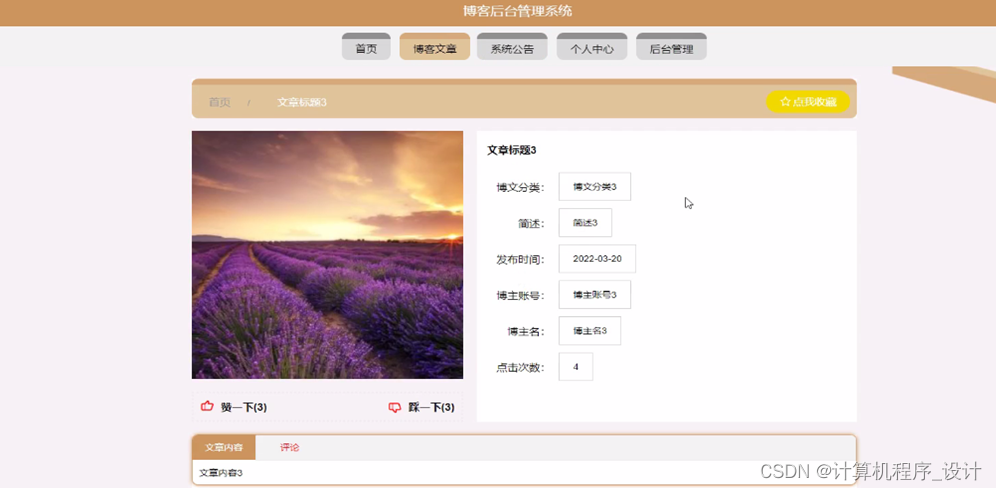This screenshot has width=997, height=490.
Task: Click the 博文分类: label
Action: click(x=520, y=187)
